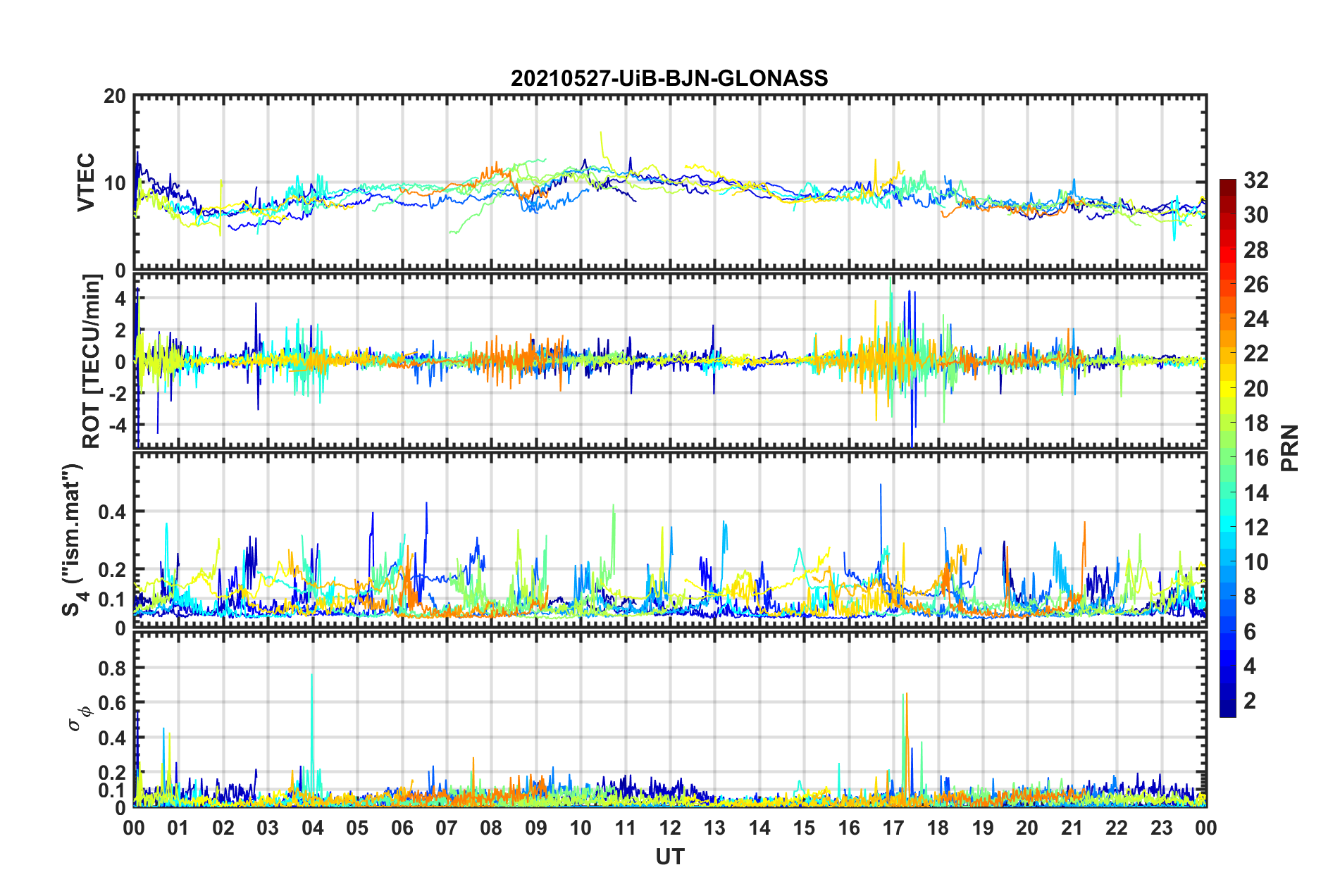Click the PRN colorbar tick label 16
Image resolution: width=1340 pixels, height=896 pixels.
coord(1256,458)
